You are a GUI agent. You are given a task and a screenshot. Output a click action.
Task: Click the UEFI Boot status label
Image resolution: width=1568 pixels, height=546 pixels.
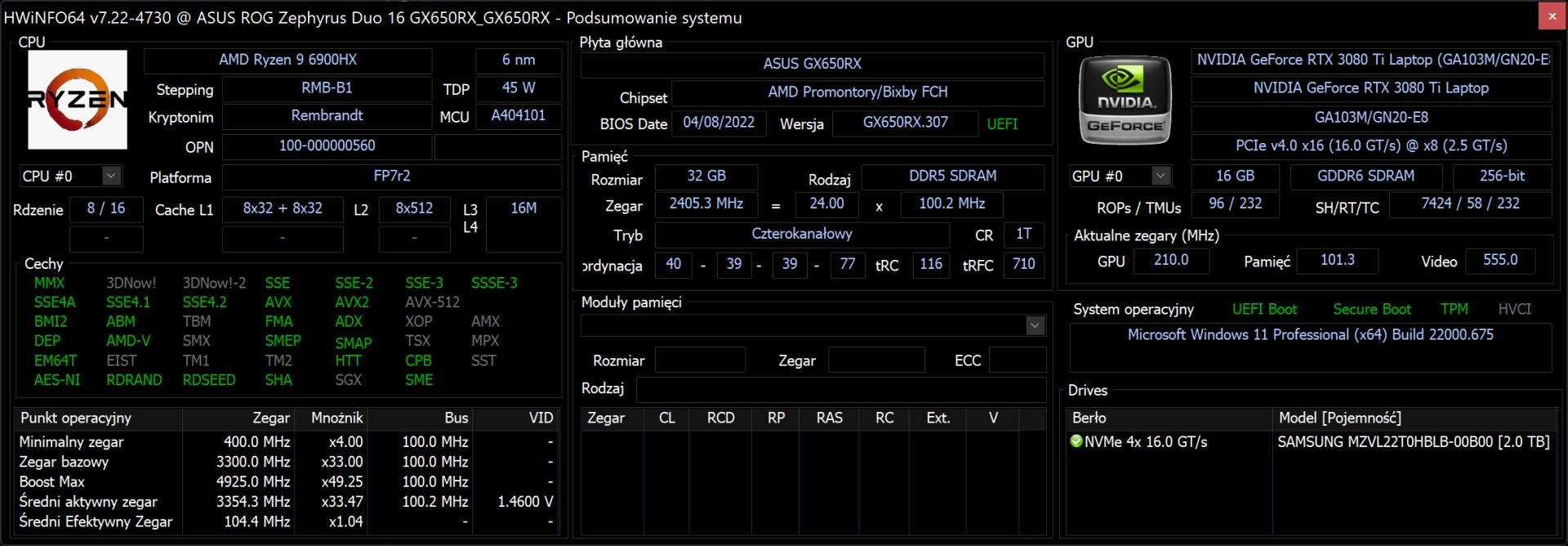[1264, 310]
